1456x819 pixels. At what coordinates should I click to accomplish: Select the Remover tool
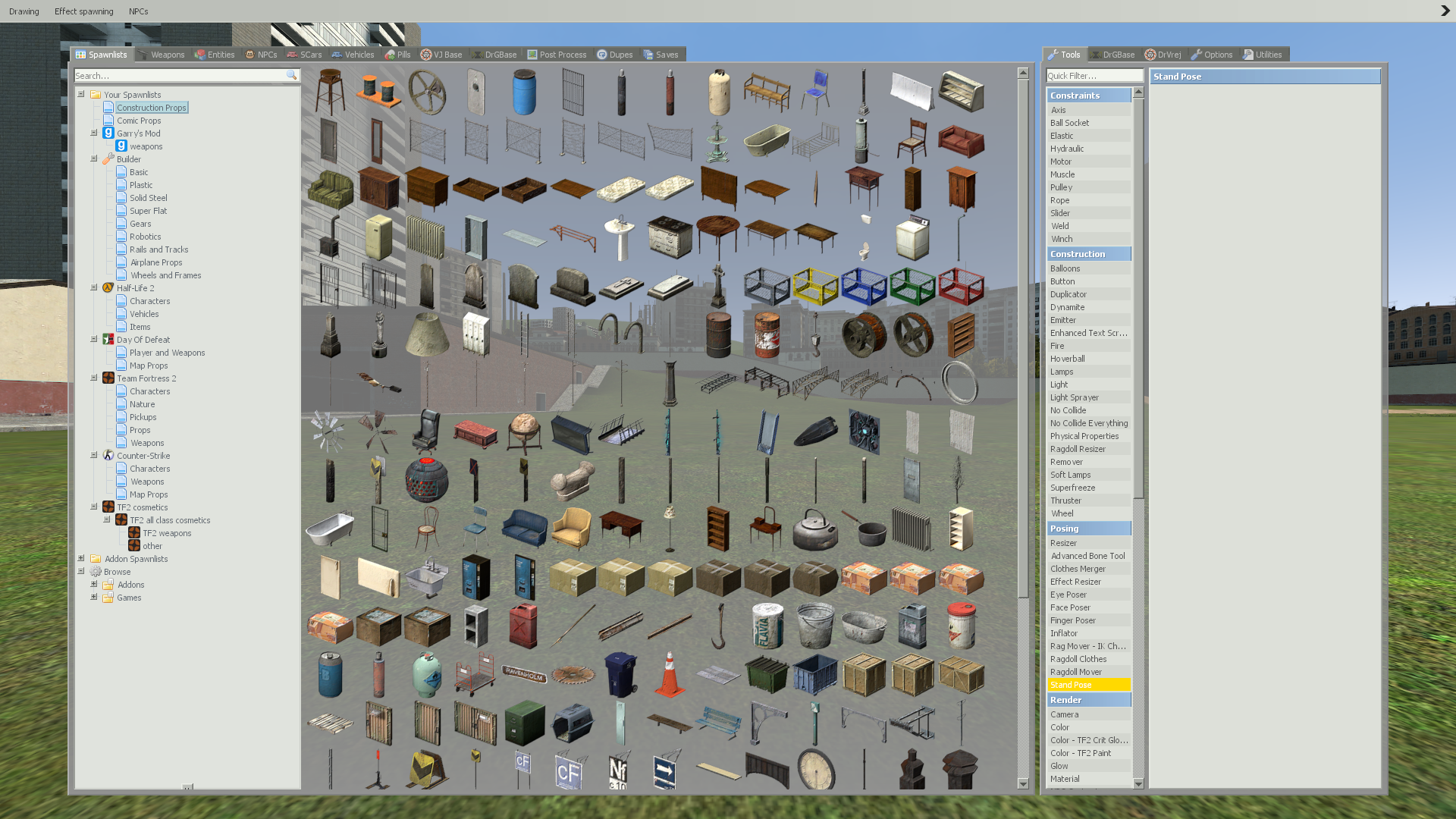pos(1089,462)
